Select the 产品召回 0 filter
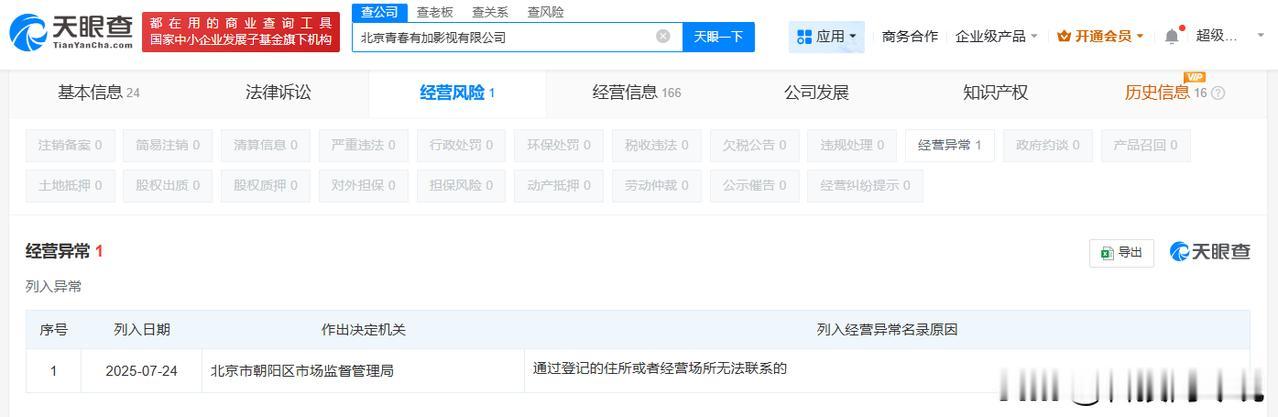 (1145, 145)
